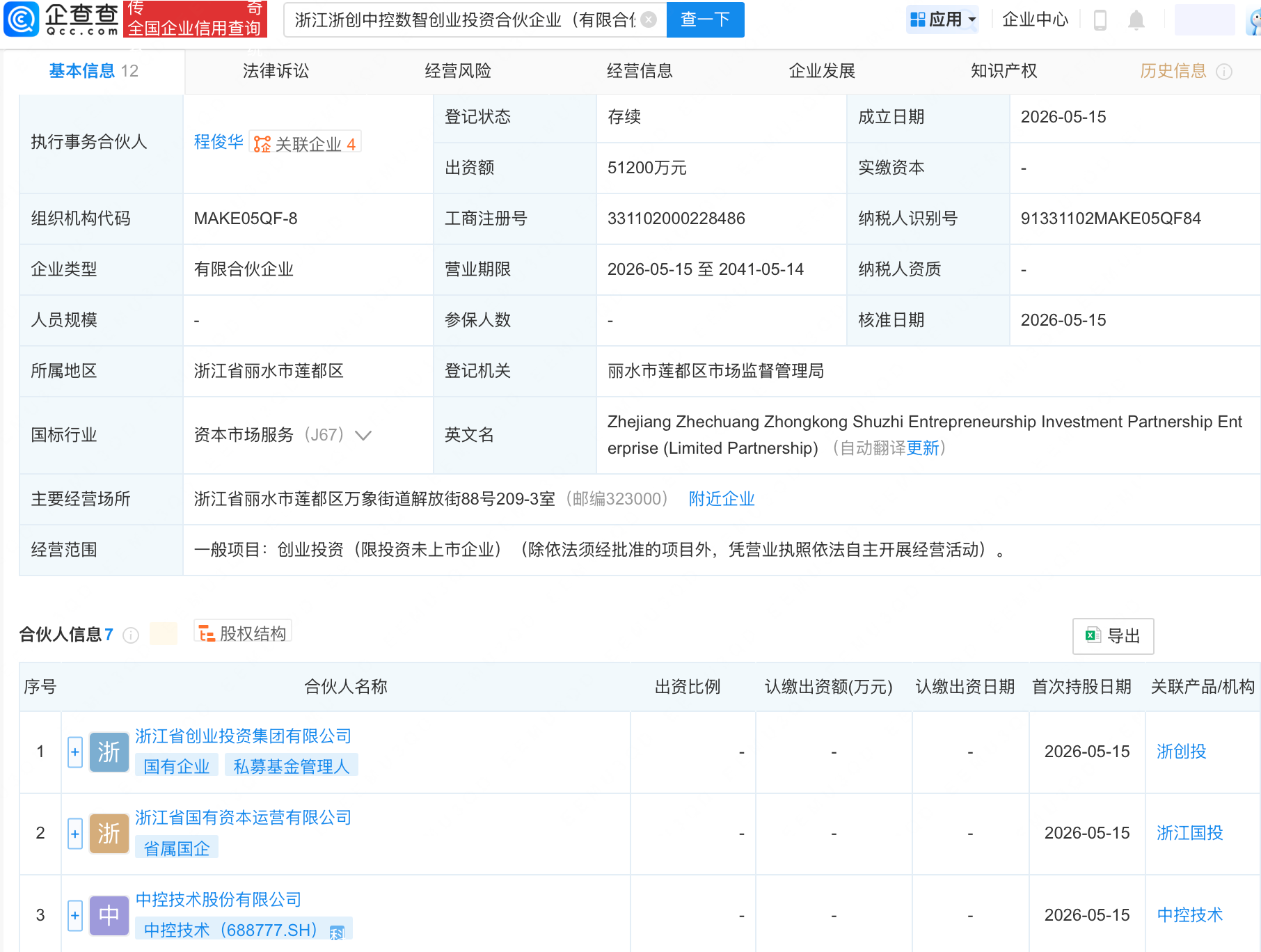Viewport: 1261px width, 952px height.
Task: Click 附近企业 link
Action: pos(722,499)
